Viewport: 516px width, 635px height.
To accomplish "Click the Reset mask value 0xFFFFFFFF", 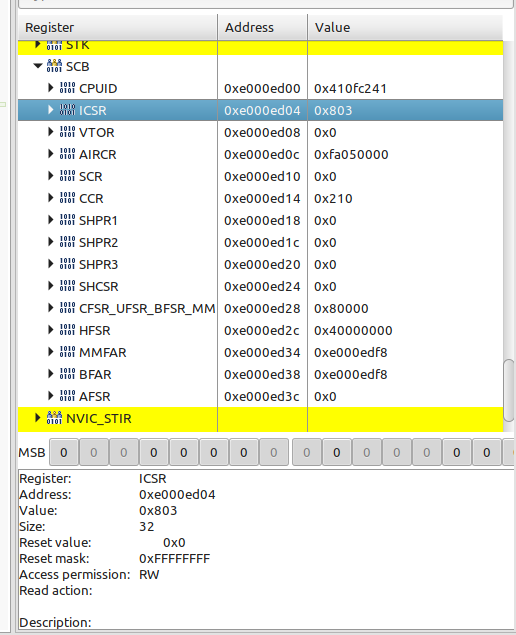I will [x=175, y=558].
